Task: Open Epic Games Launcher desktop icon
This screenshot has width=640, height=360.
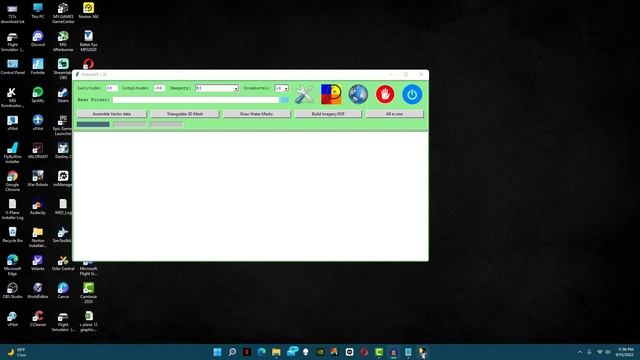Action: [x=63, y=124]
